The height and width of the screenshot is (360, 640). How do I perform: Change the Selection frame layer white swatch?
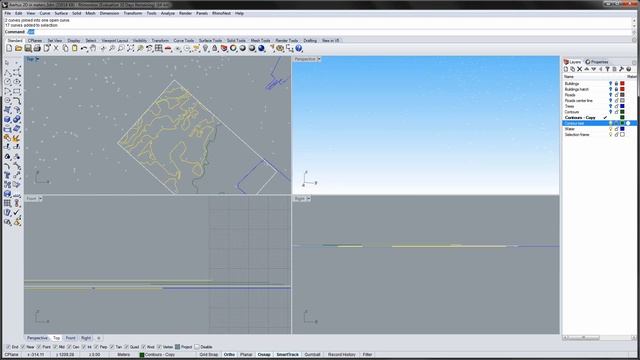(622, 135)
